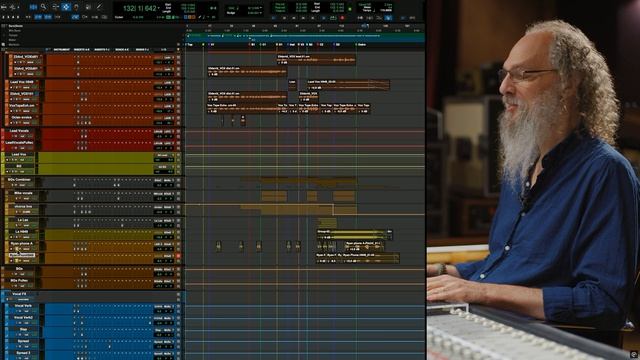Select the Zoomer magnifier tool
The image size is (640, 360).
43,7
